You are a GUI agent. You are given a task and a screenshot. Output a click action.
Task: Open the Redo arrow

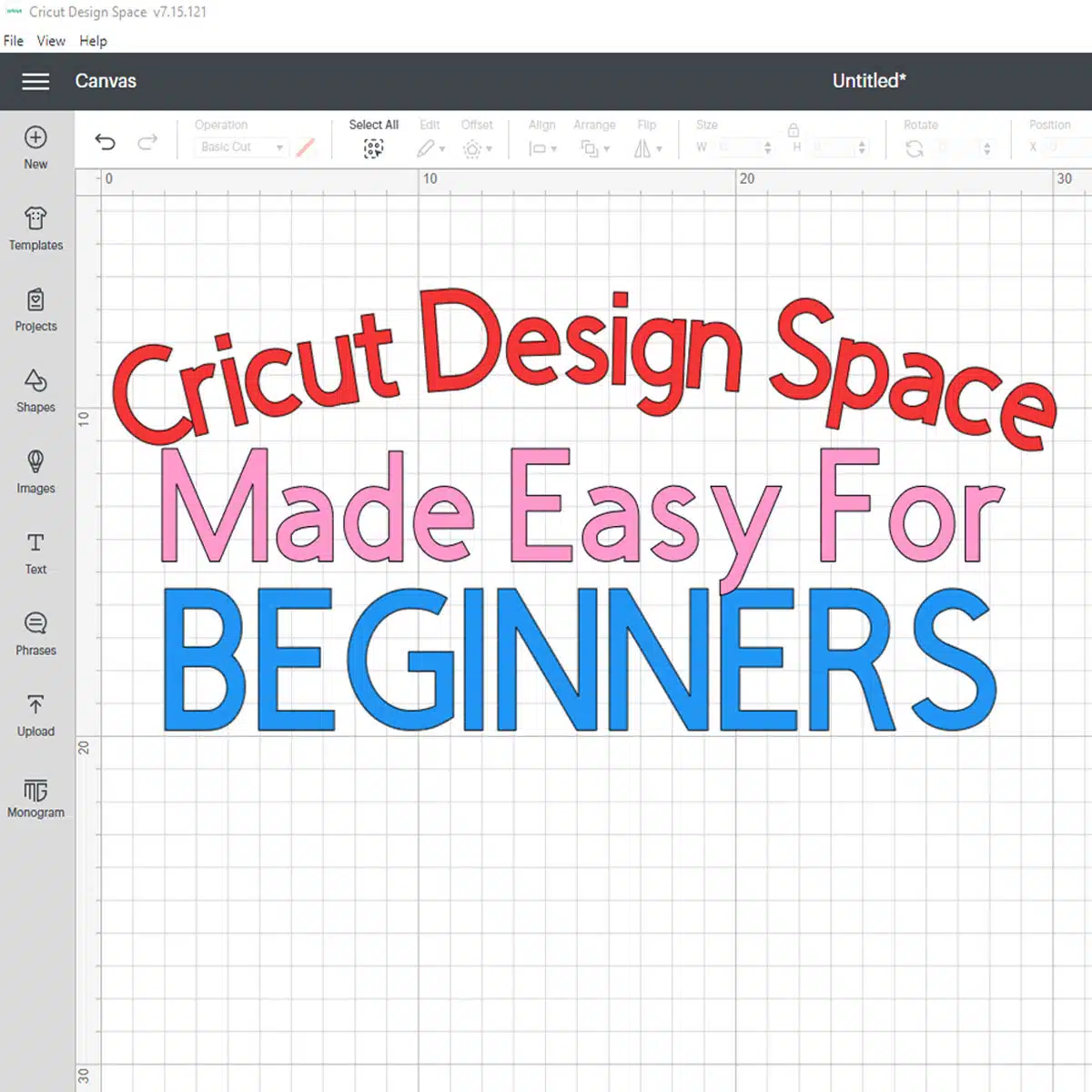click(x=147, y=142)
